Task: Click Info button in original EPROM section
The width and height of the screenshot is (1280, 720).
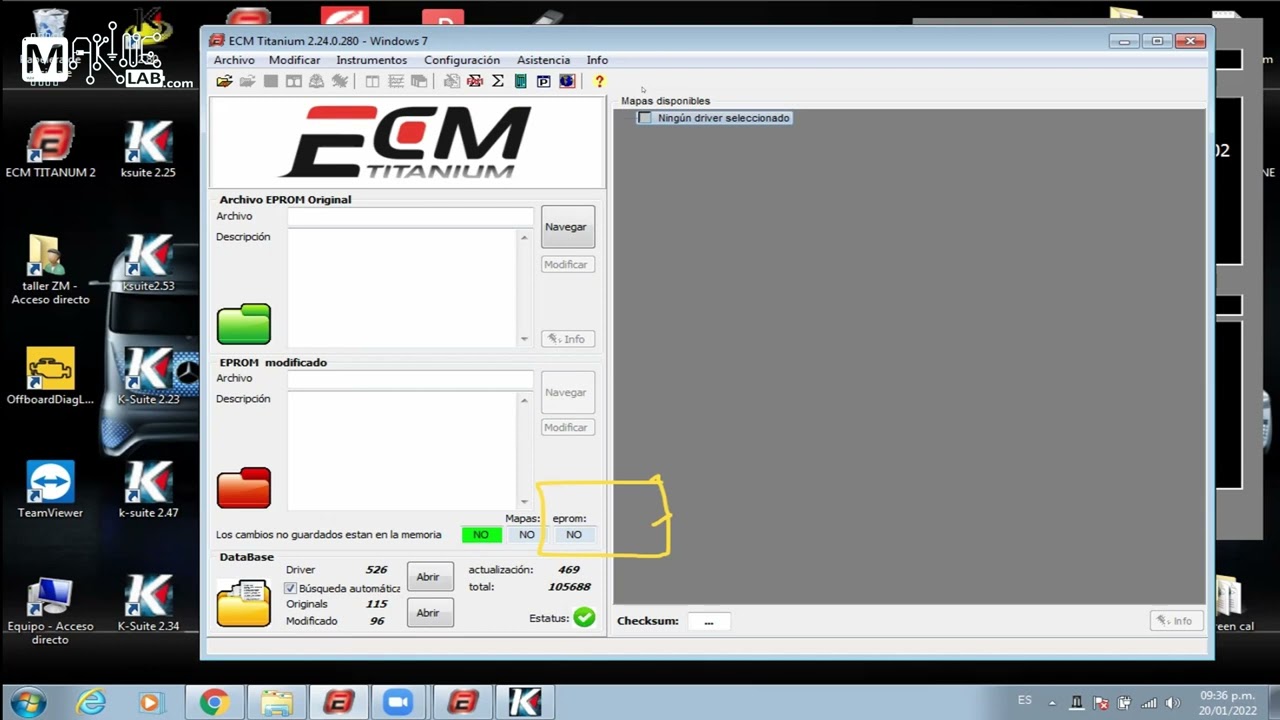Action: (567, 339)
